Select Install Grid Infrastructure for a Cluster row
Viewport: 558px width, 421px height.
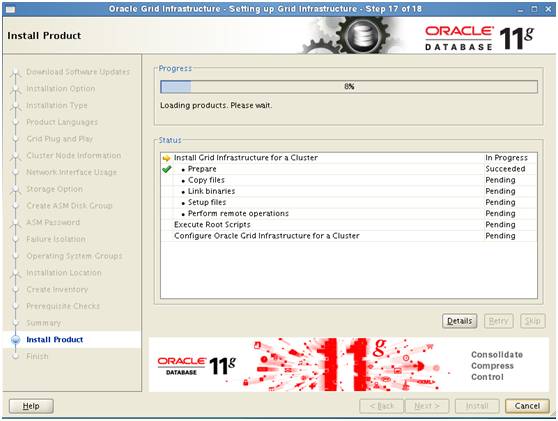point(349,158)
